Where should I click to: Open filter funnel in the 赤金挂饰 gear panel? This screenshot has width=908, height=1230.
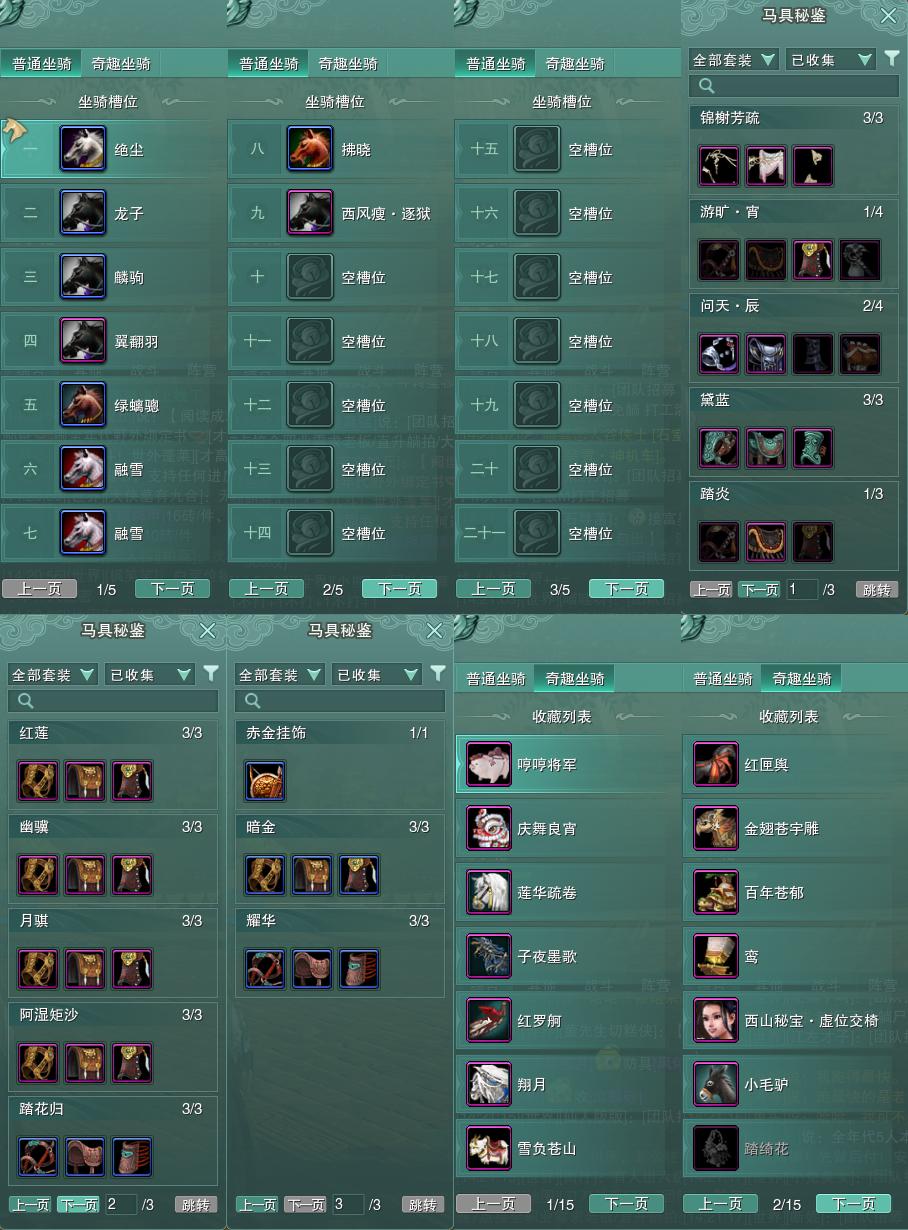438,673
